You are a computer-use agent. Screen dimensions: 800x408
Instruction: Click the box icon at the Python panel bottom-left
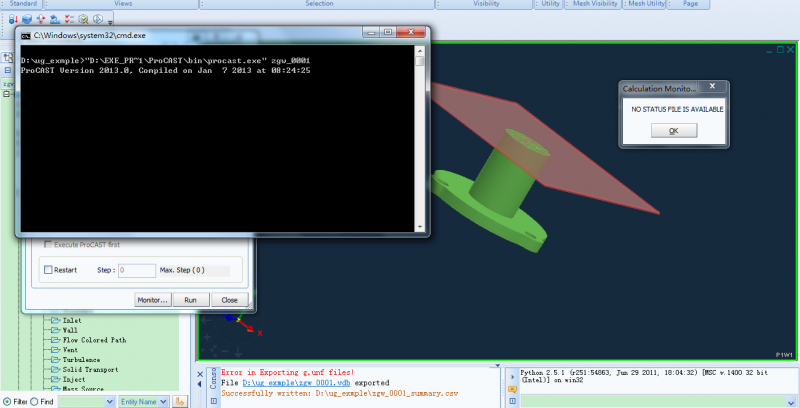pyautogui.click(x=512, y=401)
